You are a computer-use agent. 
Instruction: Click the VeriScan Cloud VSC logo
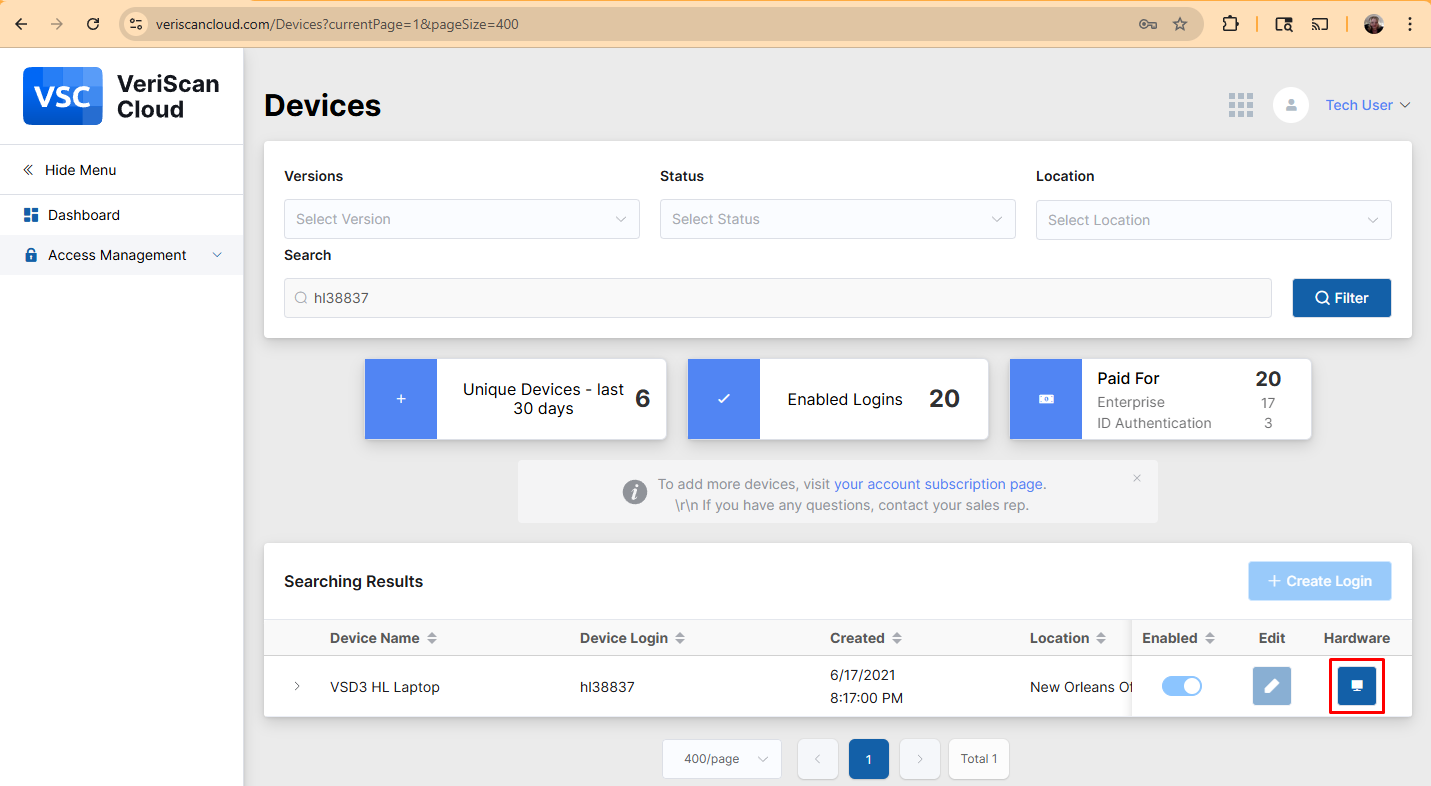coord(63,96)
